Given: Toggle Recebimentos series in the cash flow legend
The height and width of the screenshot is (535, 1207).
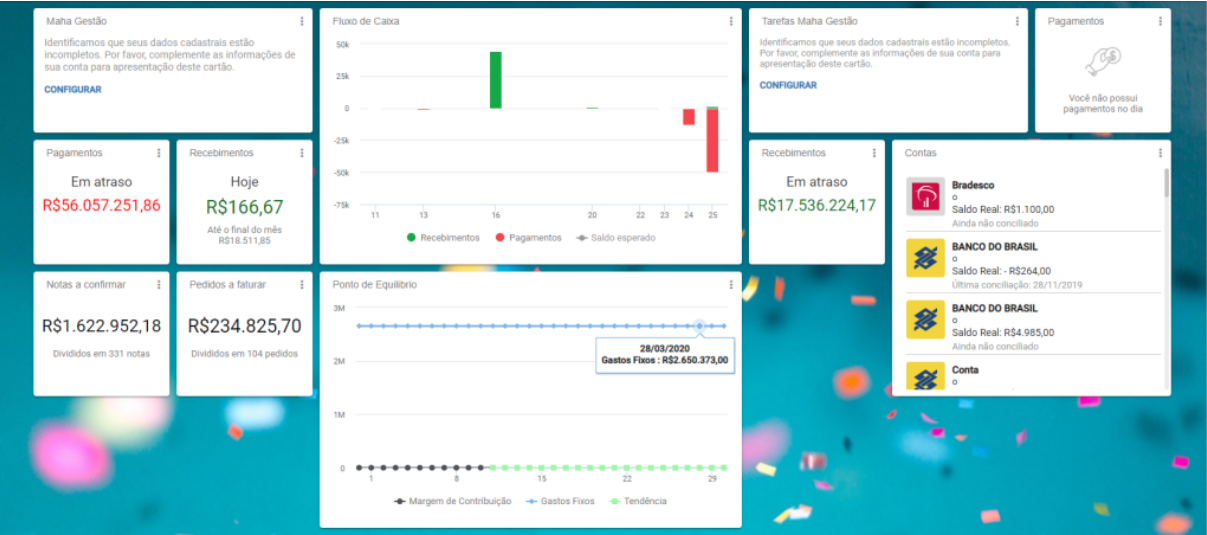Looking at the screenshot, I should point(442,238).
